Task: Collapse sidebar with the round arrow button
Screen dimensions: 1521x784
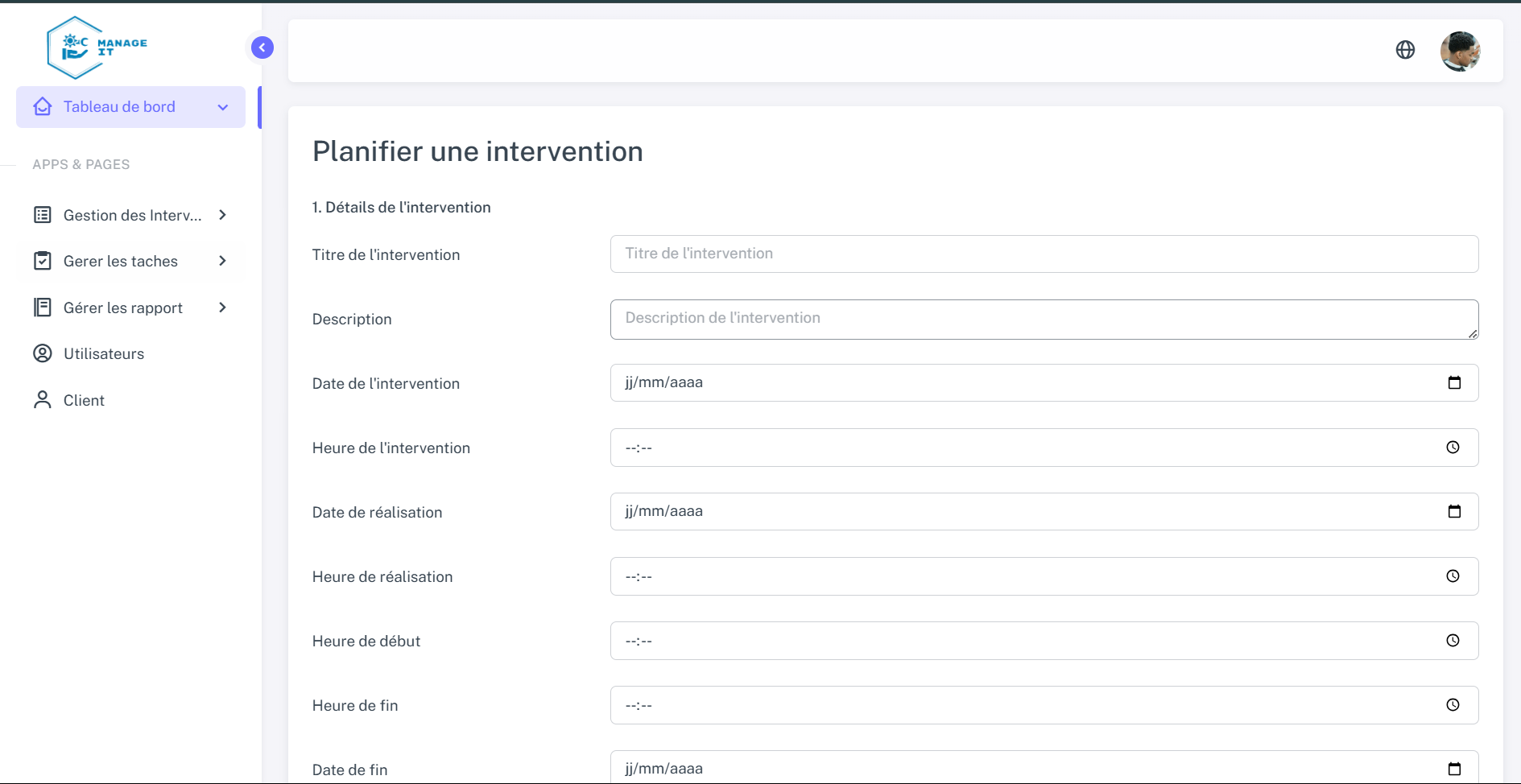Action: tap(262, 47)
